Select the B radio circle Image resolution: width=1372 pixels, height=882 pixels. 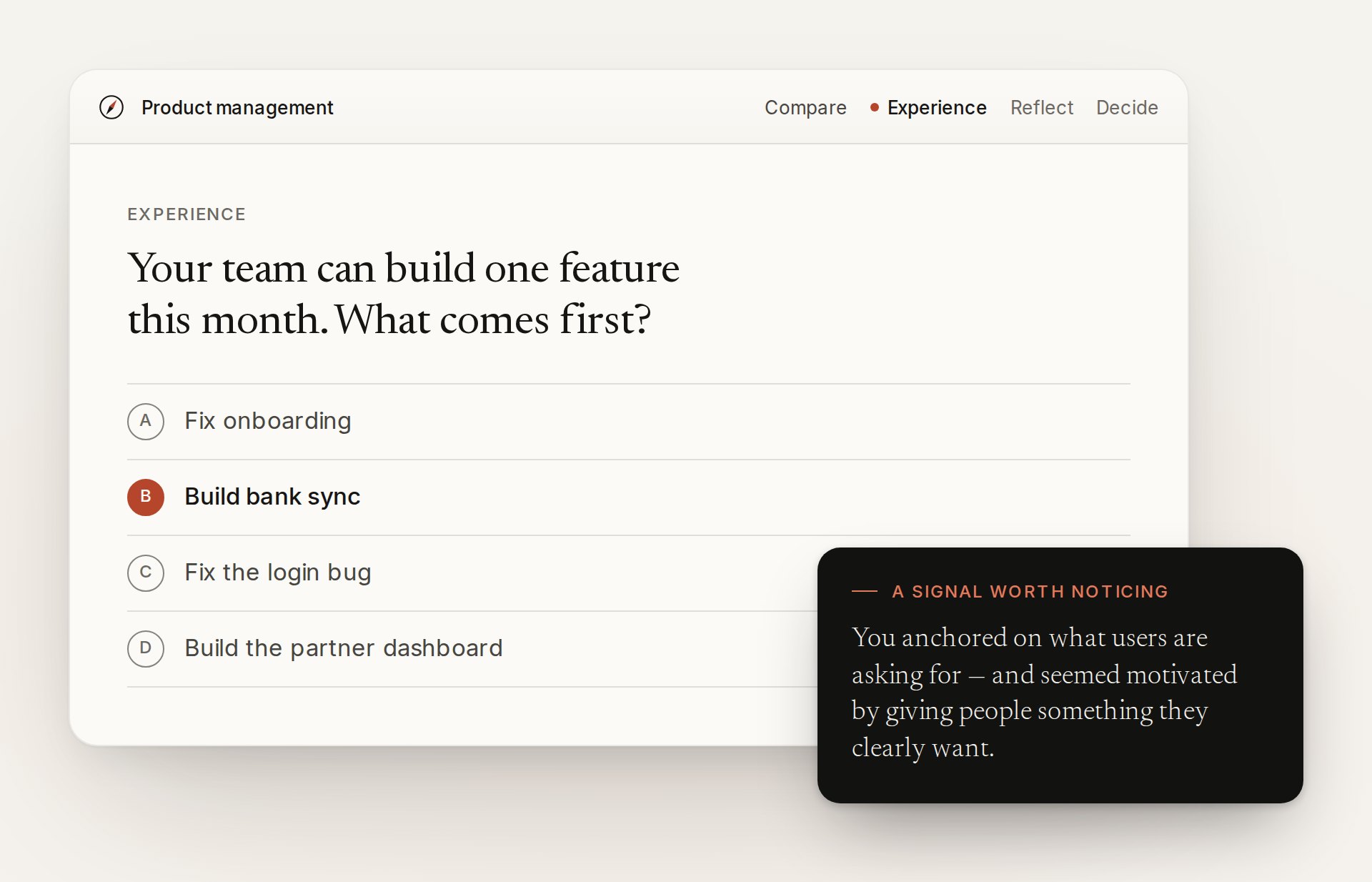tap(146, 497)
